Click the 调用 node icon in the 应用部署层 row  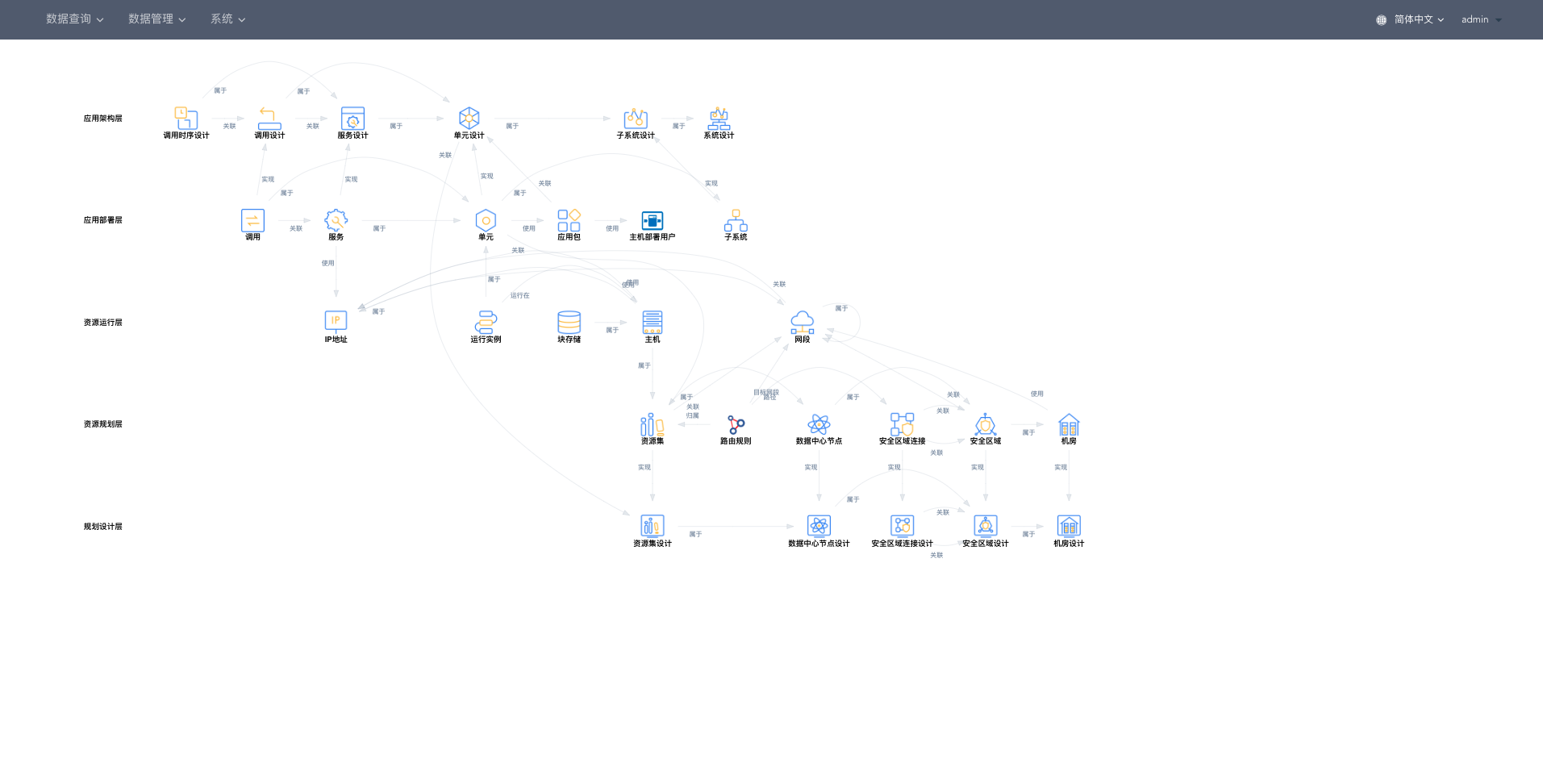coord(252,220)
